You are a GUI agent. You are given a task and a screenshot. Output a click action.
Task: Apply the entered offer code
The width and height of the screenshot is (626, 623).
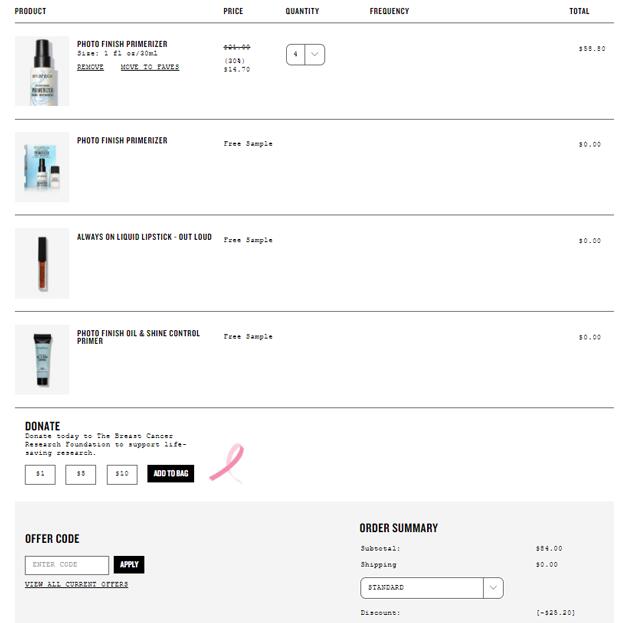click(x=129, y=565)
